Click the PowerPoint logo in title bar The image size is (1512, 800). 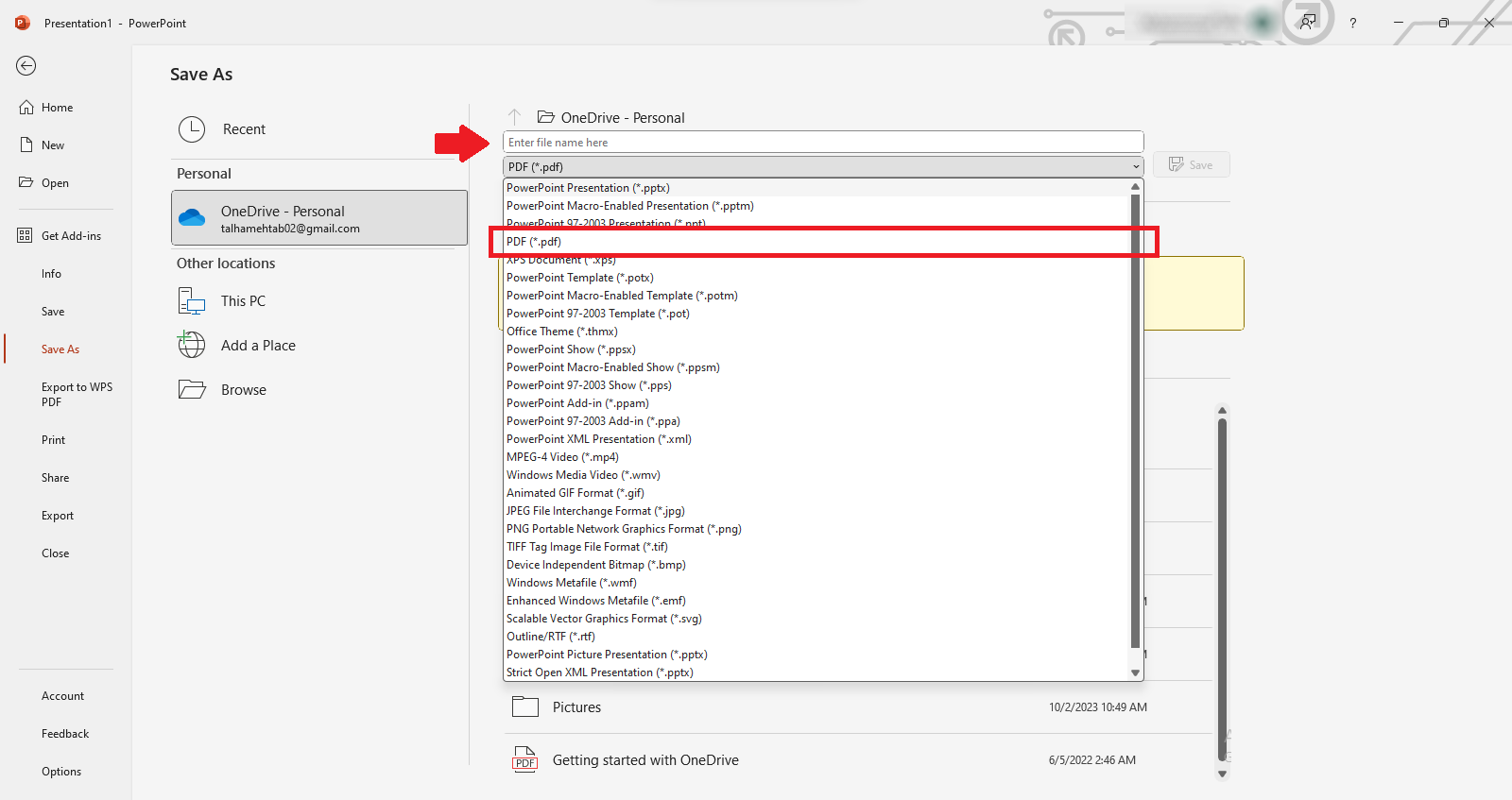tap(23, 23)
